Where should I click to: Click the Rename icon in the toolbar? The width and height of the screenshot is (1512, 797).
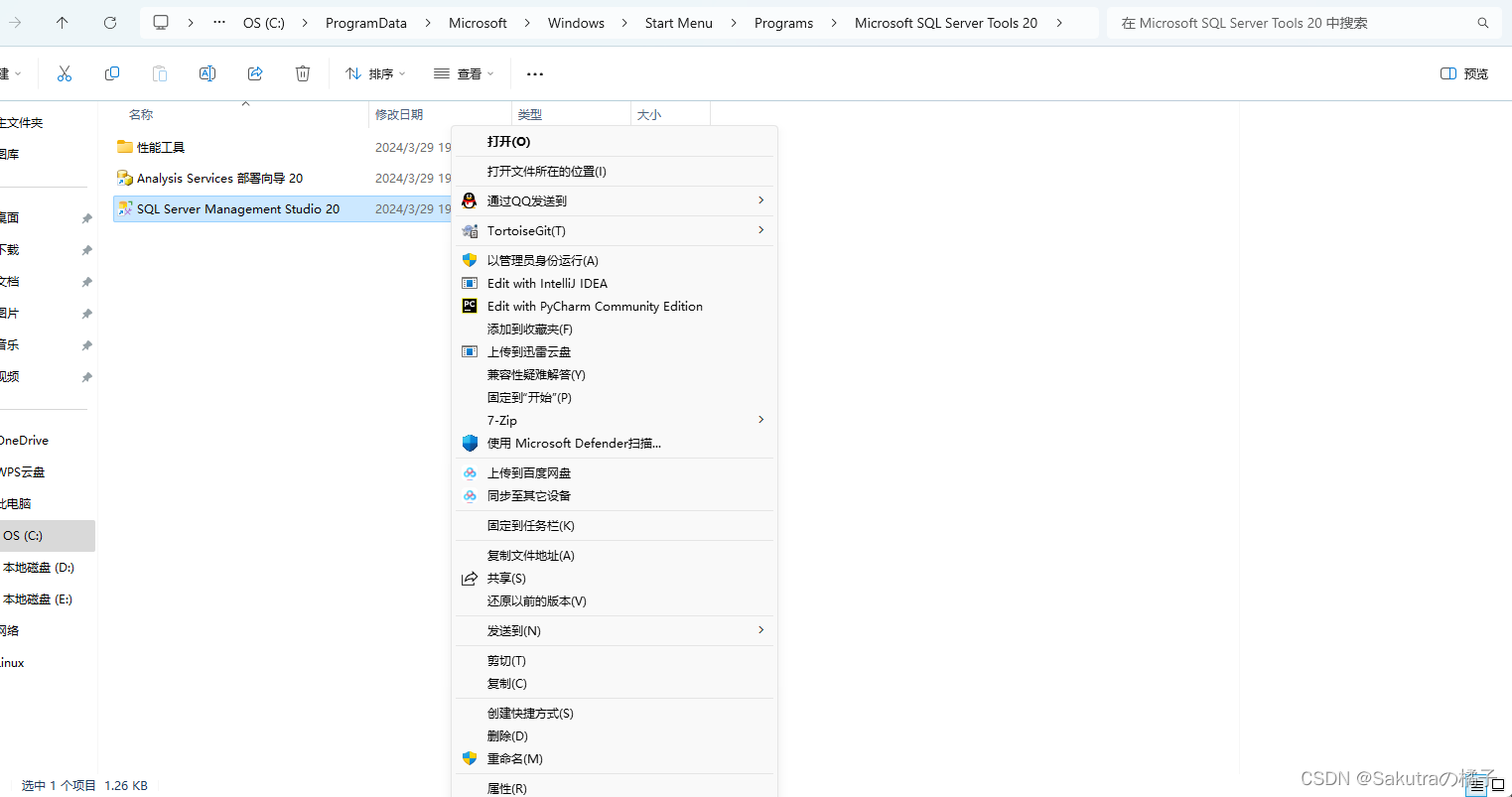coord(207,73)
